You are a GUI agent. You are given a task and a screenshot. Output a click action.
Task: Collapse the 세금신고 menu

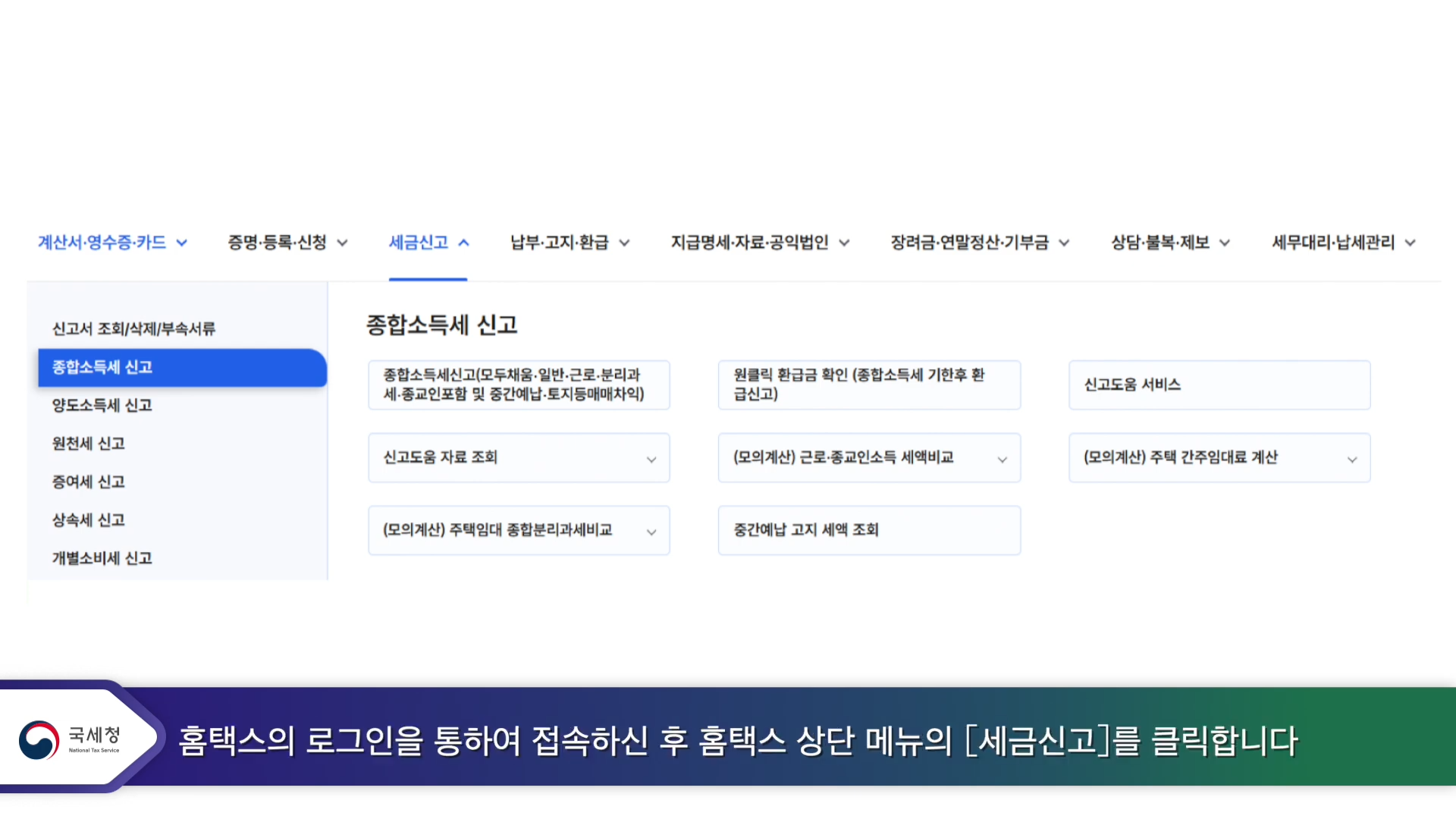click(428, 243)
